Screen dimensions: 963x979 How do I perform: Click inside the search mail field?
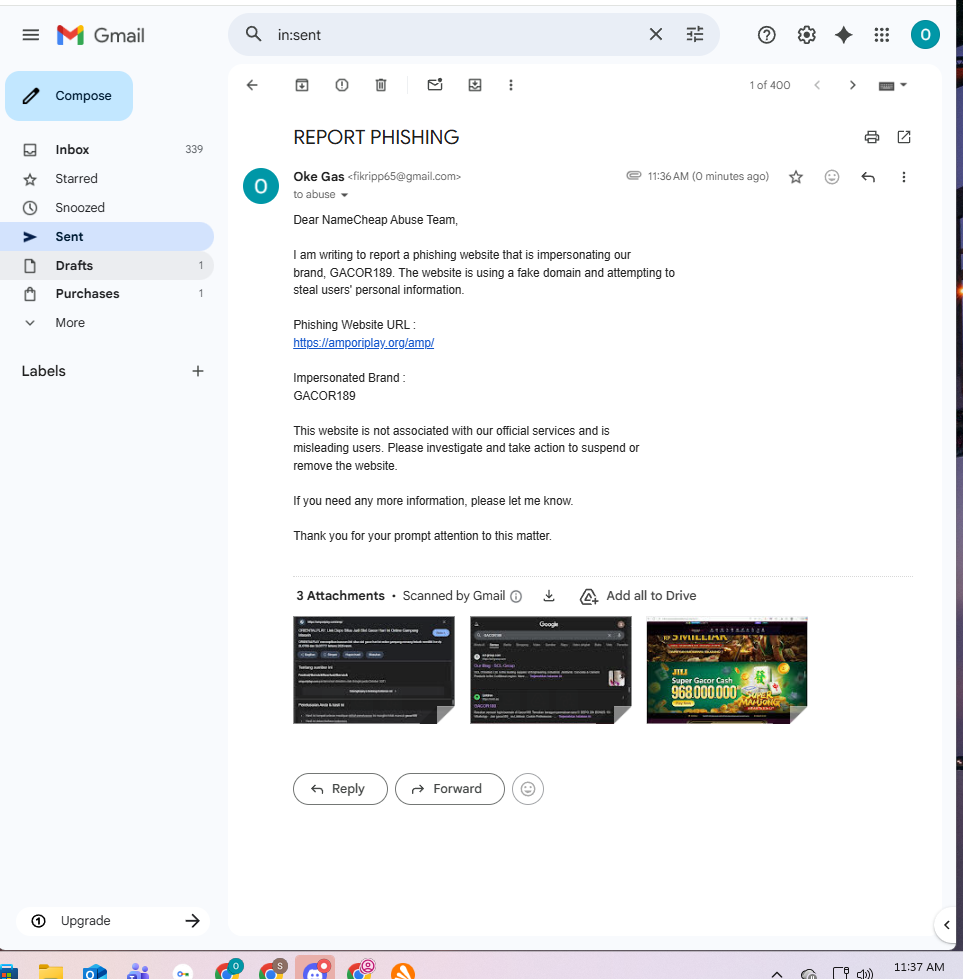(456, 35)
